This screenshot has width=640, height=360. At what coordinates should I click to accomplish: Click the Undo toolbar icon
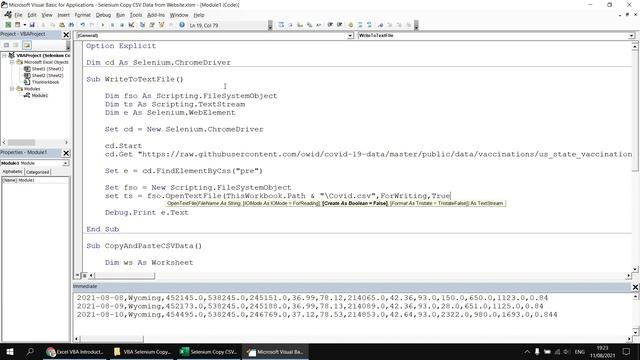coord(82,25)
